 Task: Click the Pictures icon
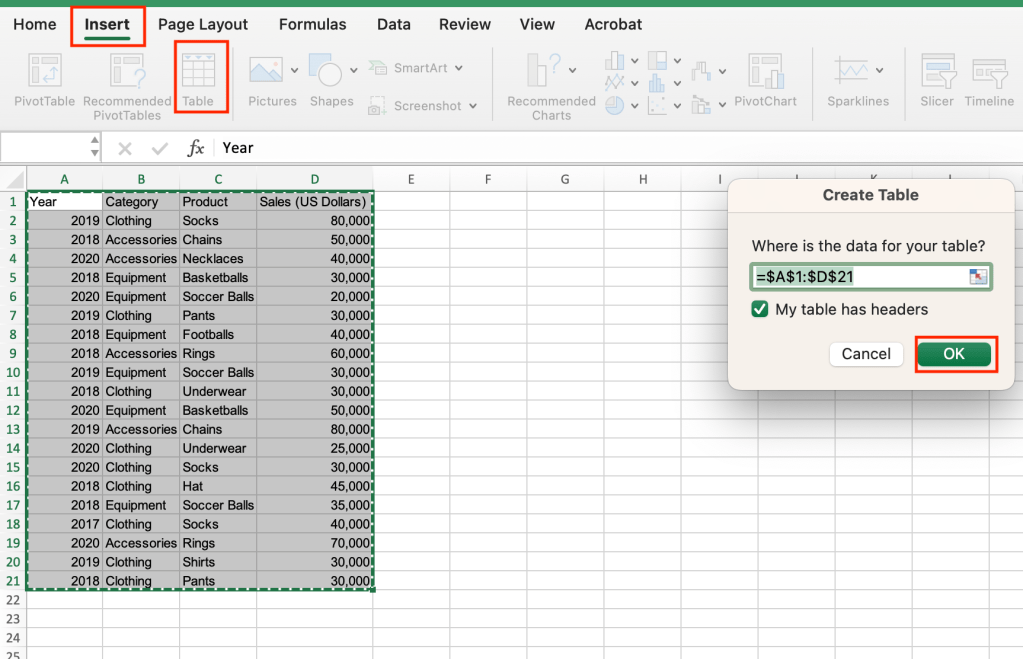click(266, 70)
